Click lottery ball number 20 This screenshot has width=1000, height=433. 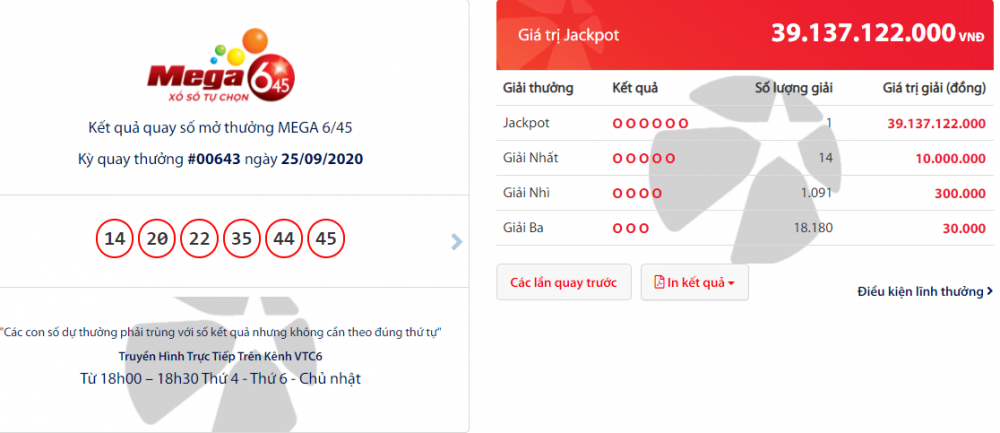point(157,239)
